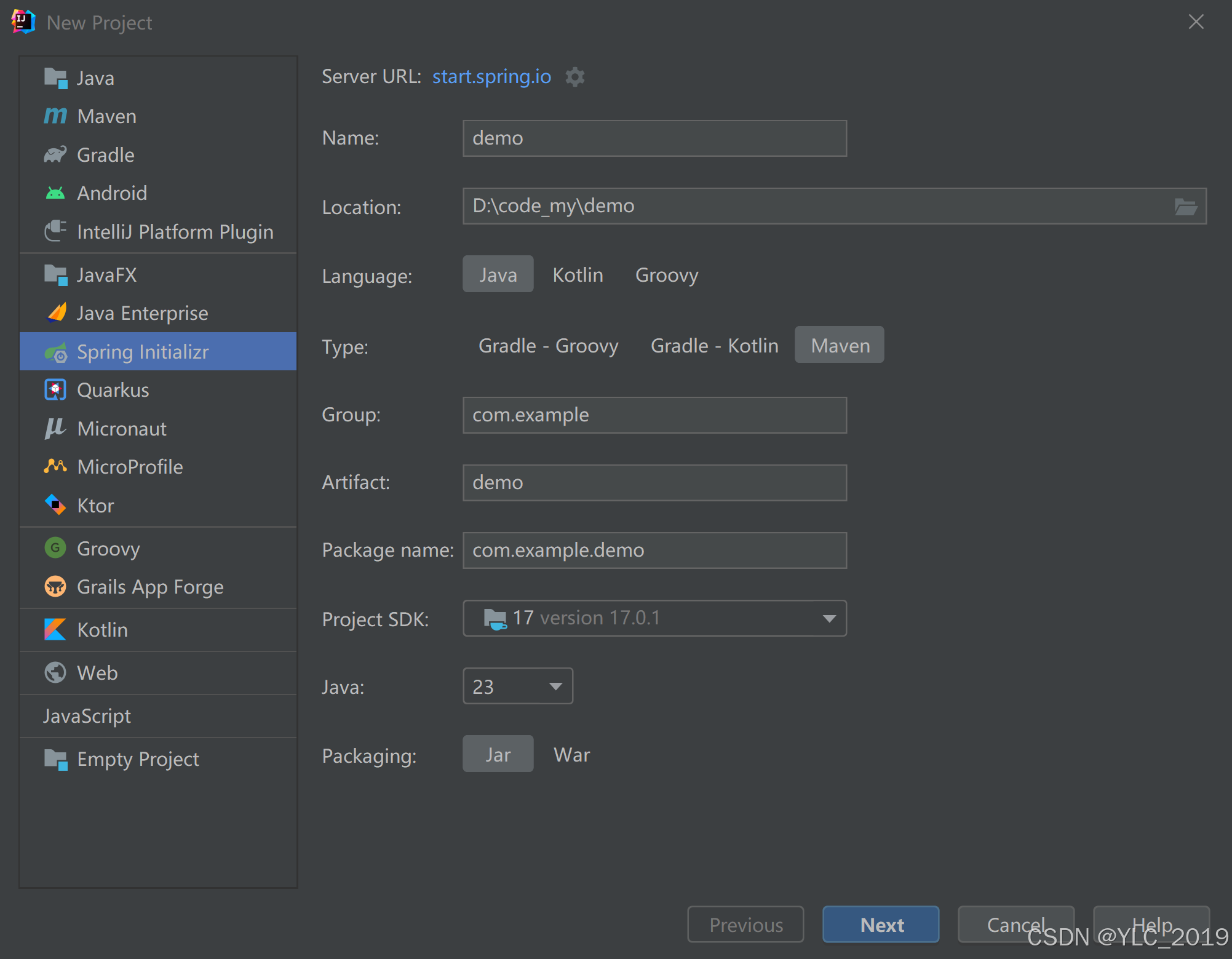This screenshot has width=1232, height=959.
Task: Open the start.spring.io server link
Action: tap(491, 76)
